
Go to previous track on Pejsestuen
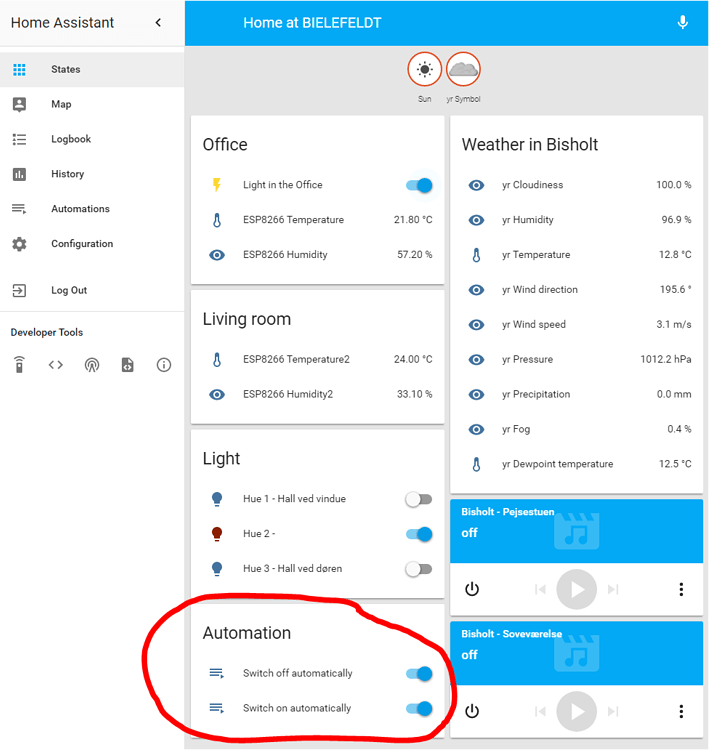pyautogui.click(x=541, y=589)
